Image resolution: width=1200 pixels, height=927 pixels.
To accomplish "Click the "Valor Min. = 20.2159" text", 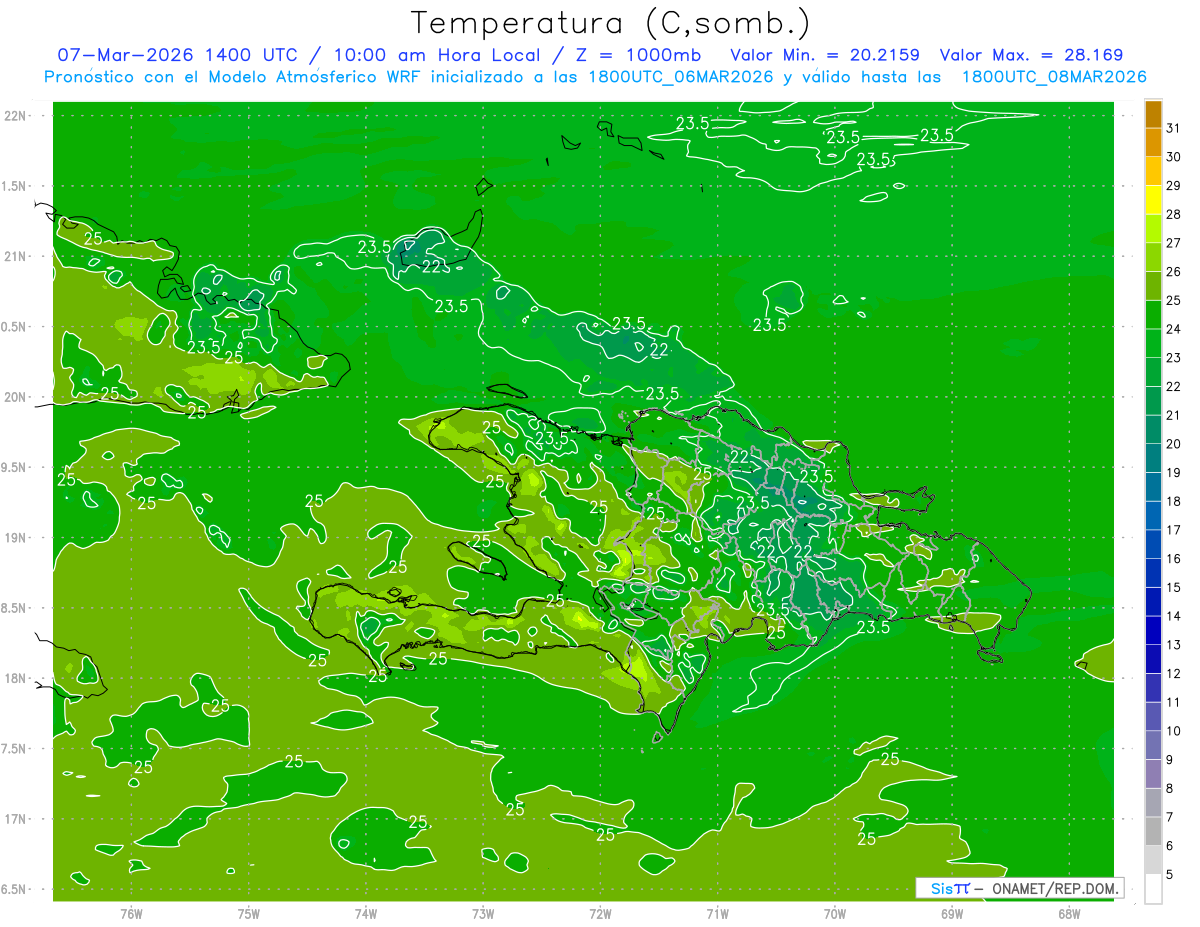I will pos(825,55).
